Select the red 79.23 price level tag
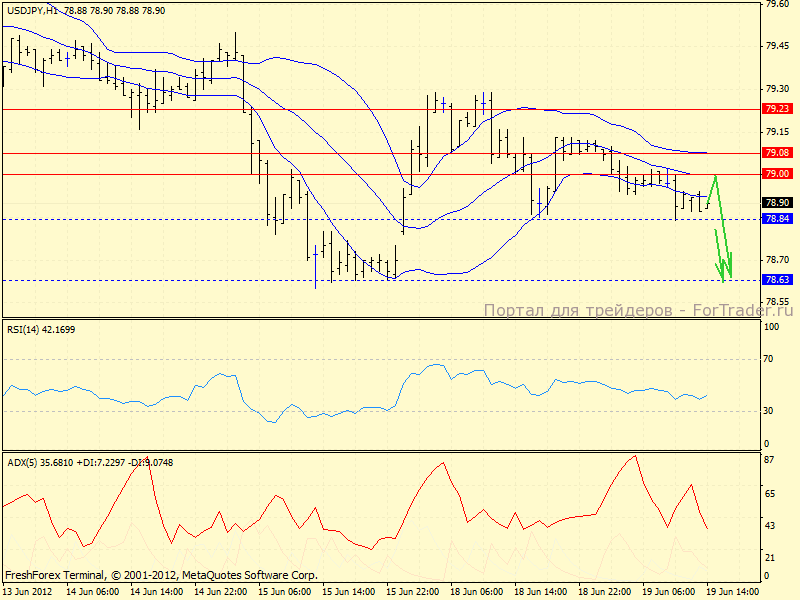 (x=777, y=109)
